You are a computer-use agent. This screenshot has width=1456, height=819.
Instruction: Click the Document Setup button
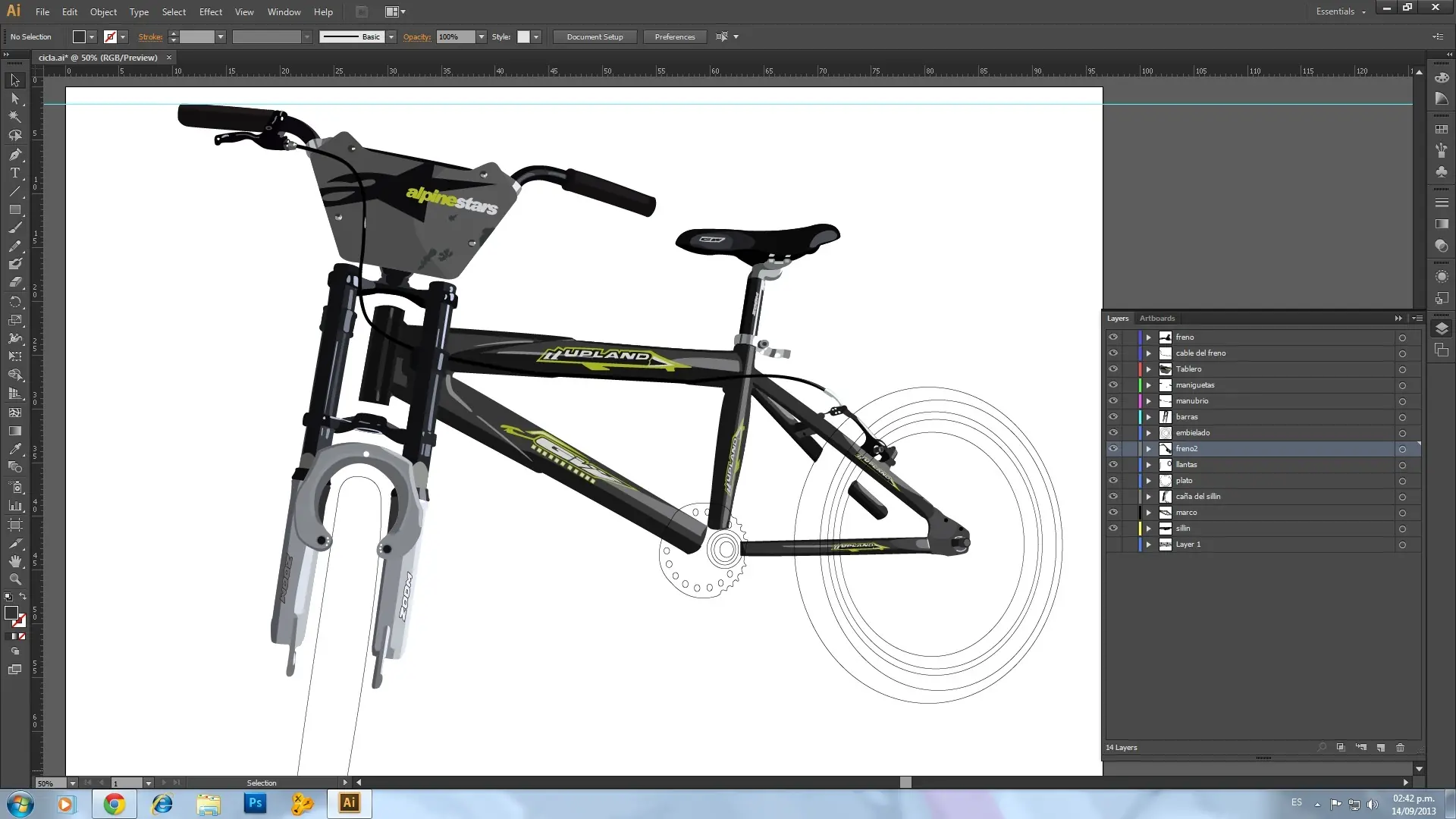(595, 37)
